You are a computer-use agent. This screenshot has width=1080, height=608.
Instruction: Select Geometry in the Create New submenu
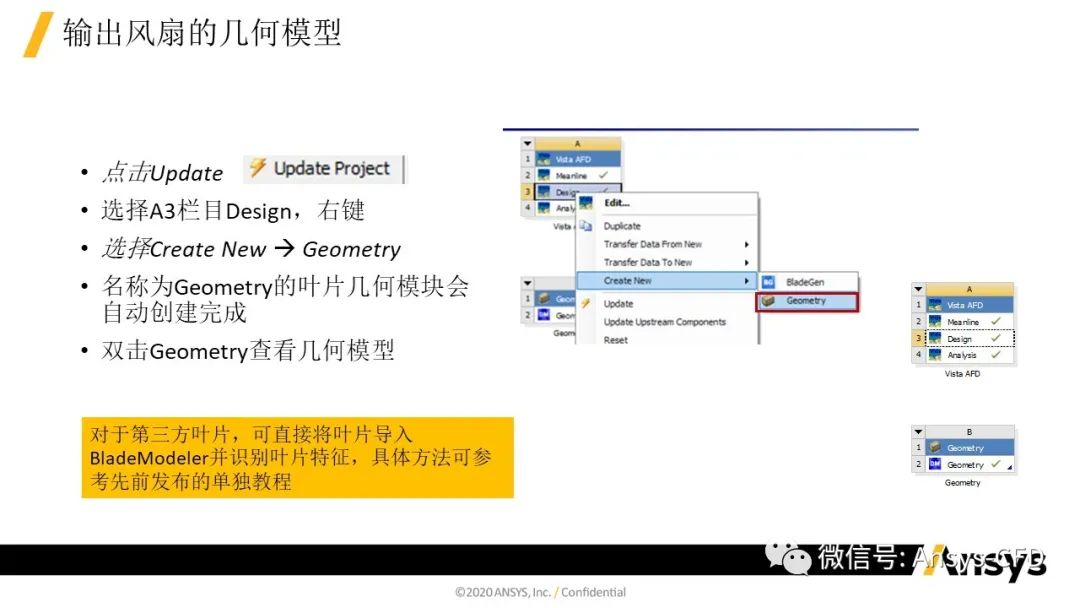pyautogui.click(x=806, y=301)
